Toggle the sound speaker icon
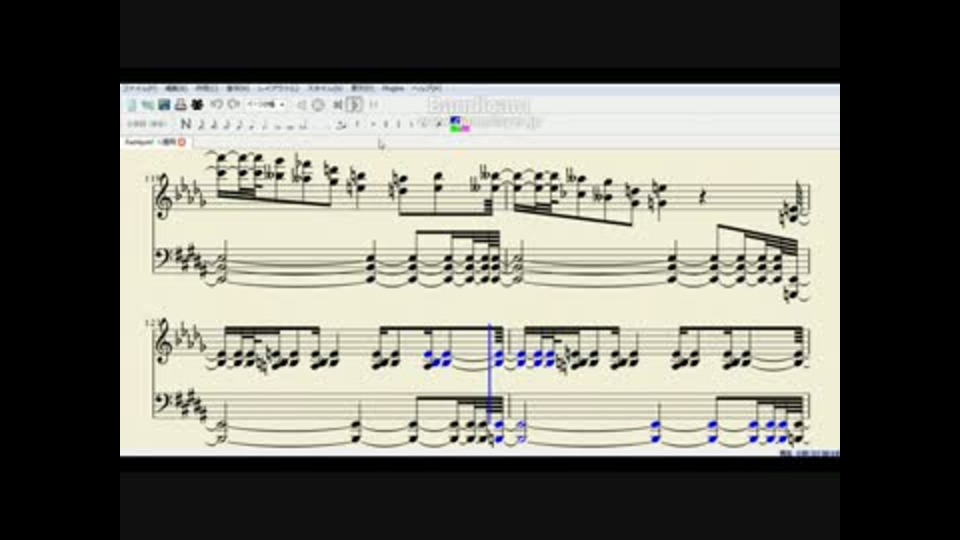The image size is (960, 540). click(302, 105)
